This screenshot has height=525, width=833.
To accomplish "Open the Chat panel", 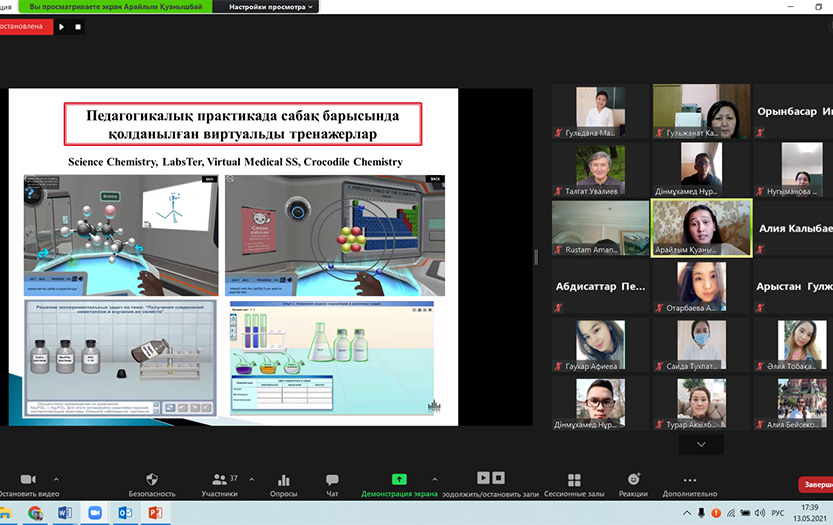I will pyautogui.click(x=332, y=480).
